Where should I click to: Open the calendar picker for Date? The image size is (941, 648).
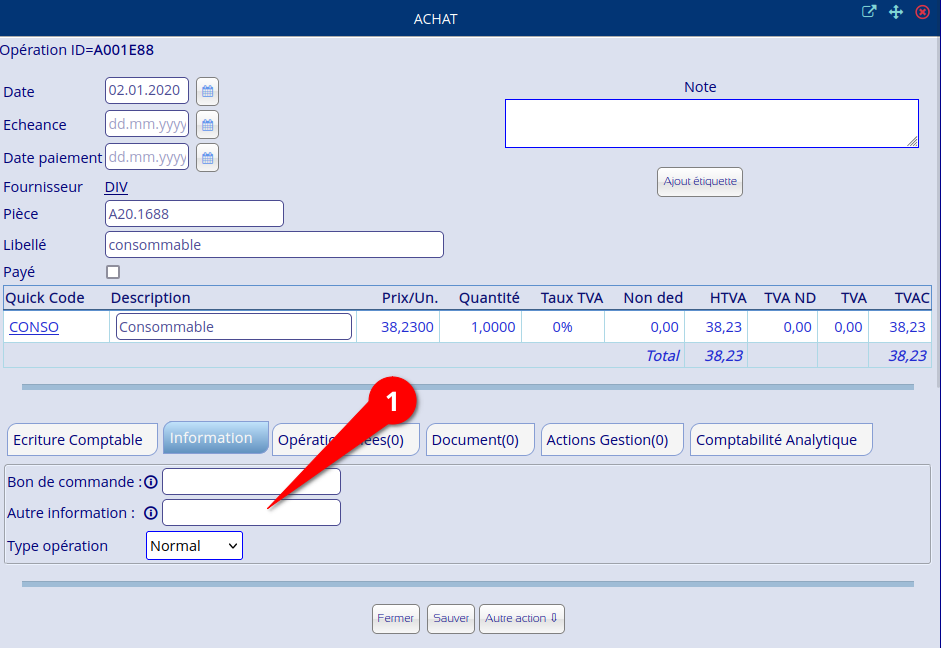point(207,91)
